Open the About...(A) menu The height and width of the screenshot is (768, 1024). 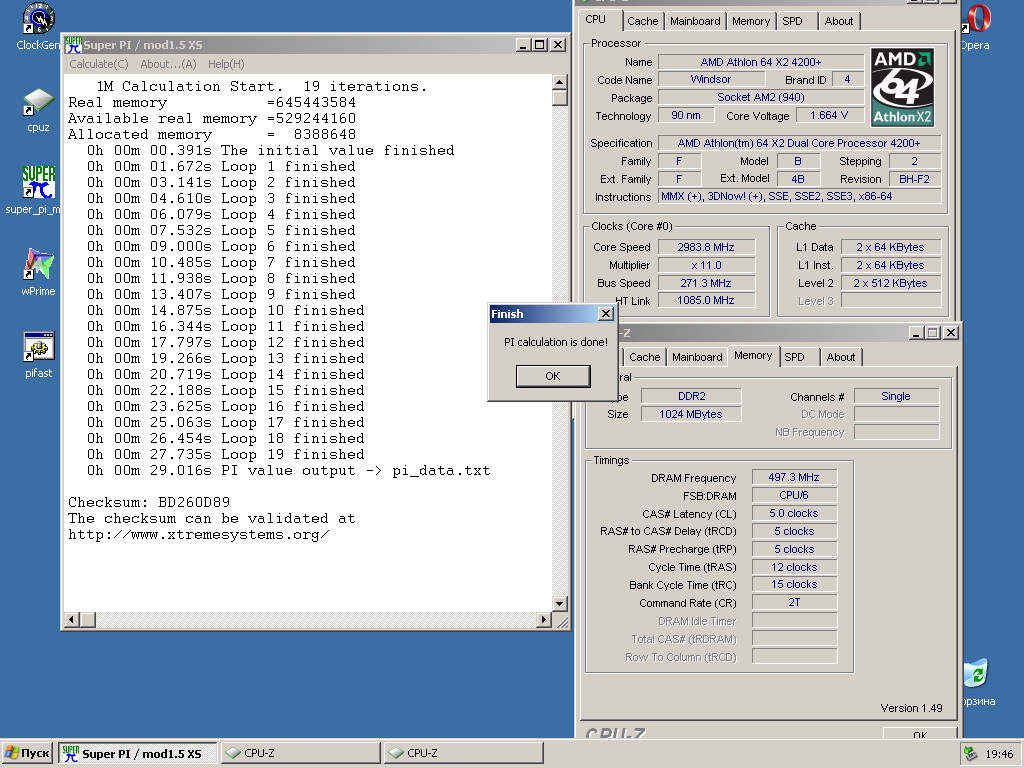[x=168, y=64]
